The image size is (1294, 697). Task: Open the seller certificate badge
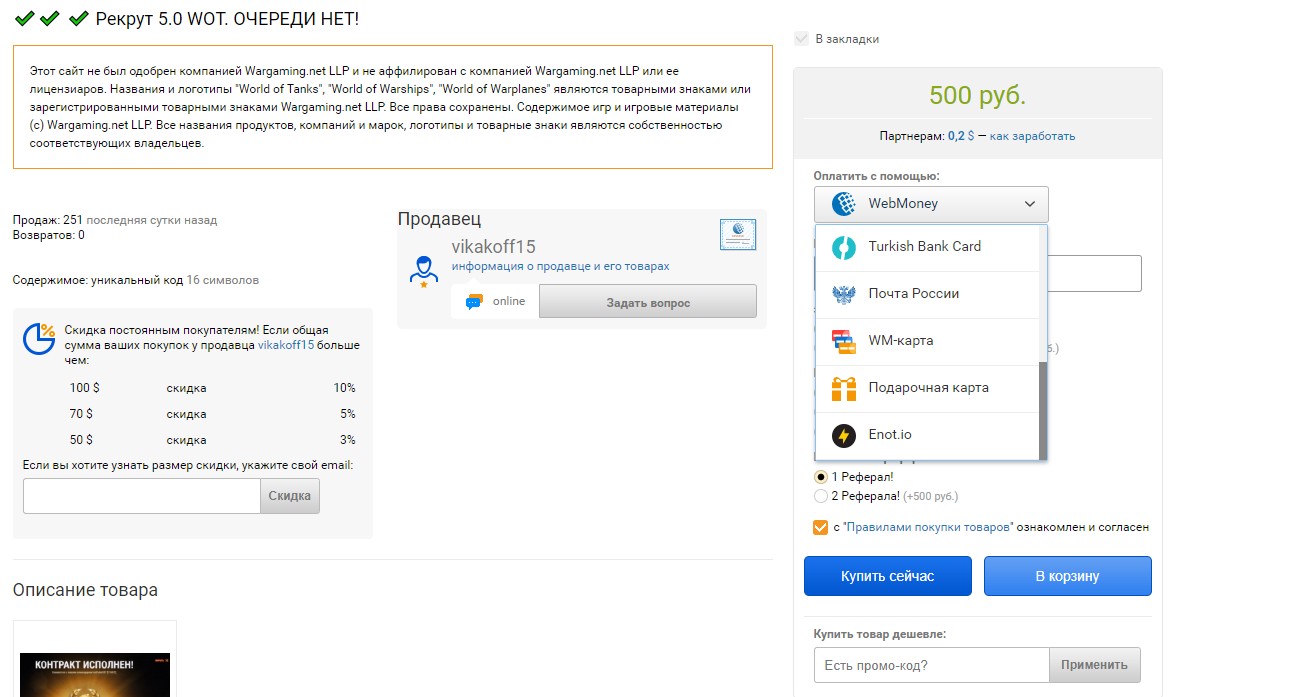tap(738, 235)
